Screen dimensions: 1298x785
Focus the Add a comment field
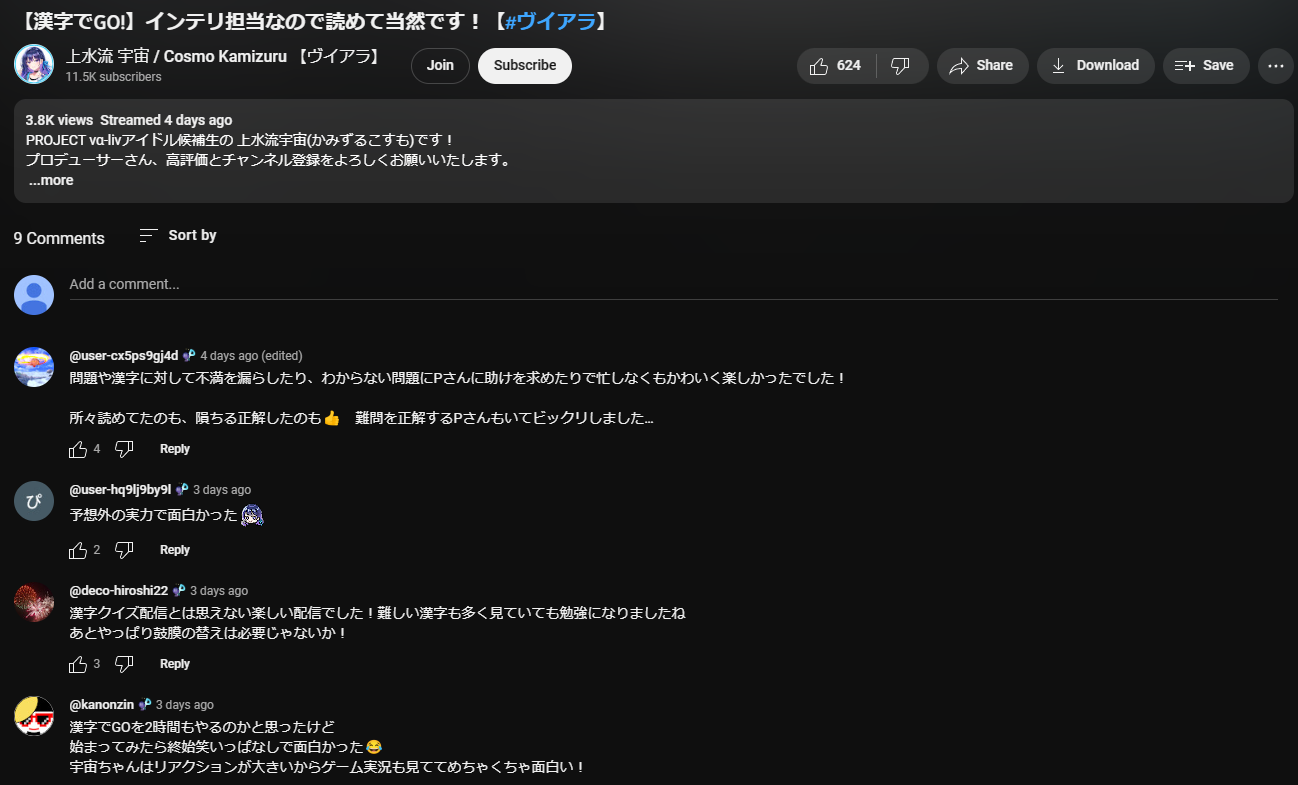673,285
